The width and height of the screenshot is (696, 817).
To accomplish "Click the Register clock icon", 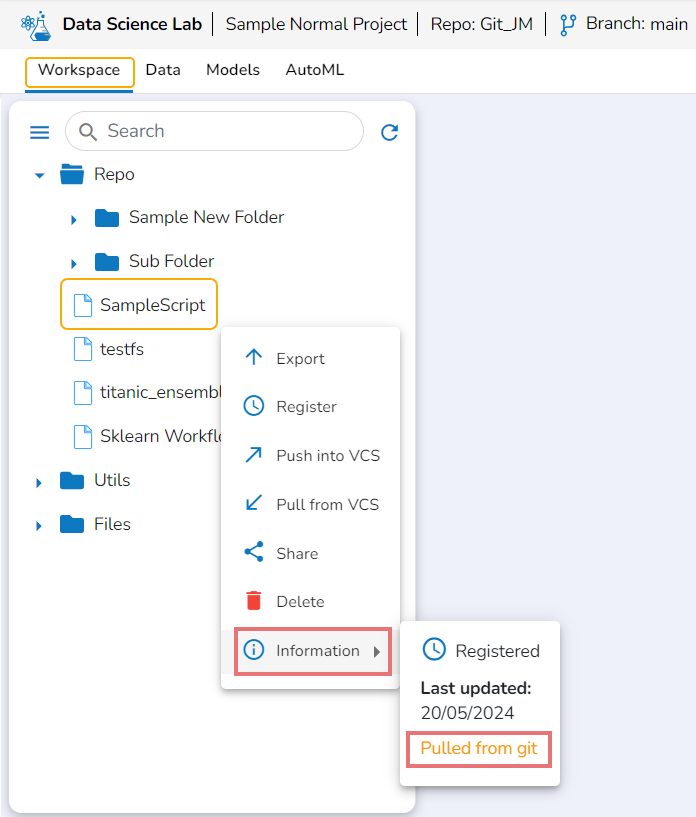I will pos(254,406).
